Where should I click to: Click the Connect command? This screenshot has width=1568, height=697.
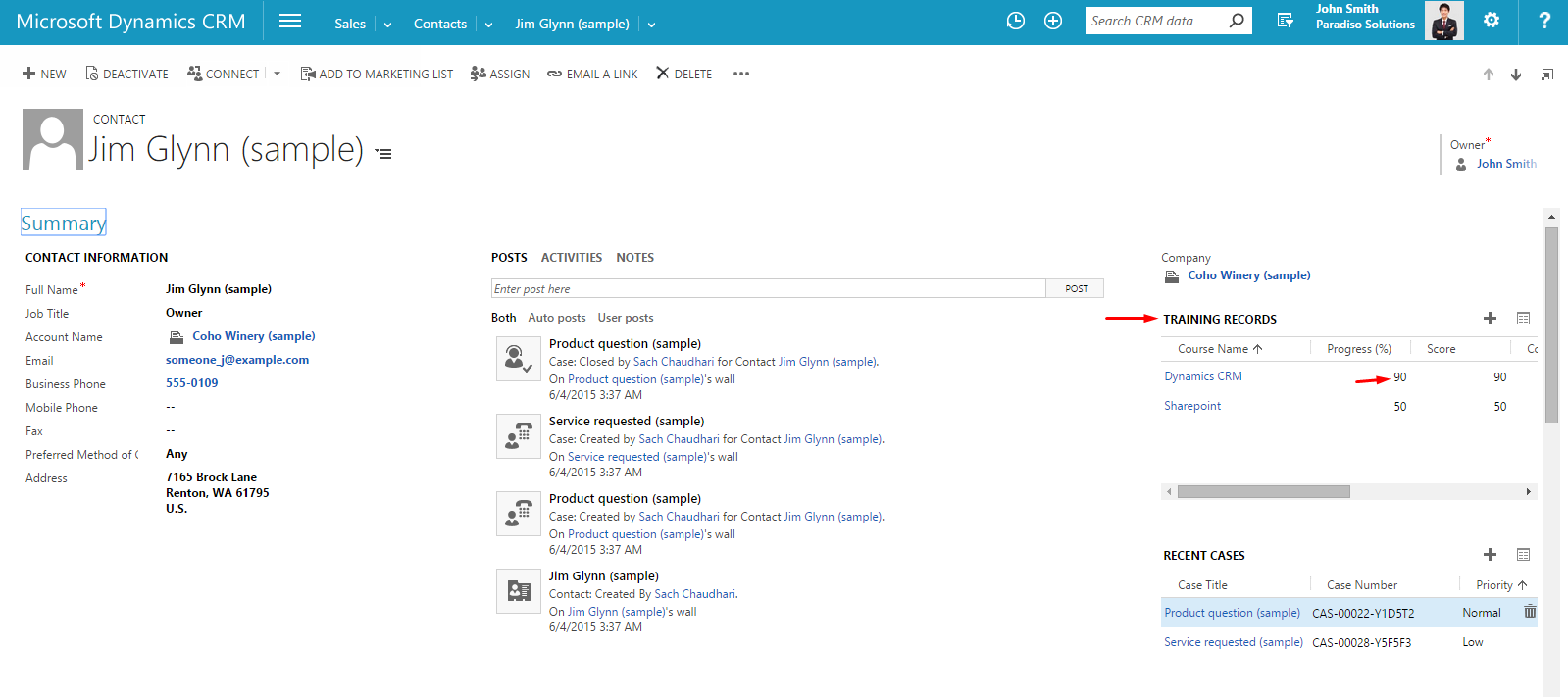coord(223,74)
